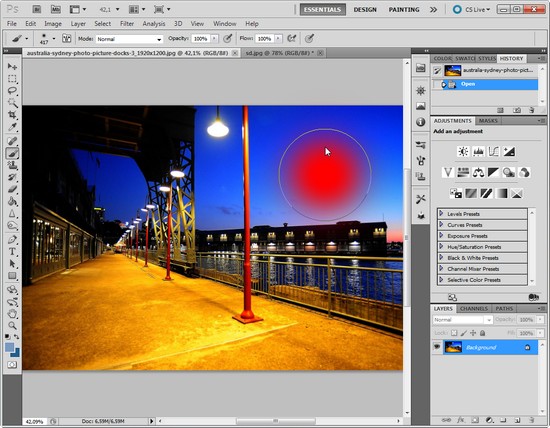This screenshot has height=428, width=550.
Task: Launch Adobe Bridge from application bar
Action: pos(37,9)
